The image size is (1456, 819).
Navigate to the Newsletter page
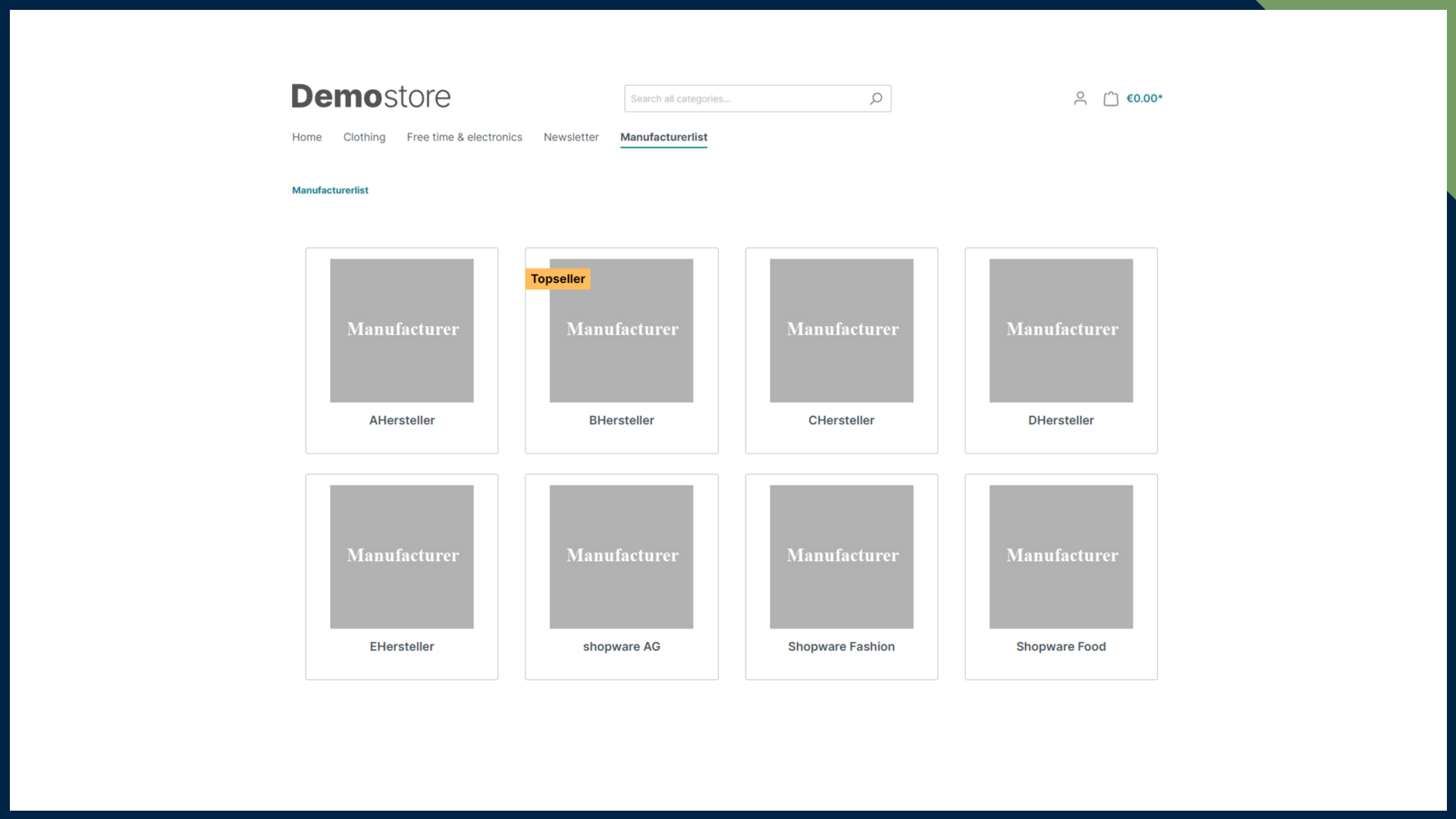click(x=571, y=137)
